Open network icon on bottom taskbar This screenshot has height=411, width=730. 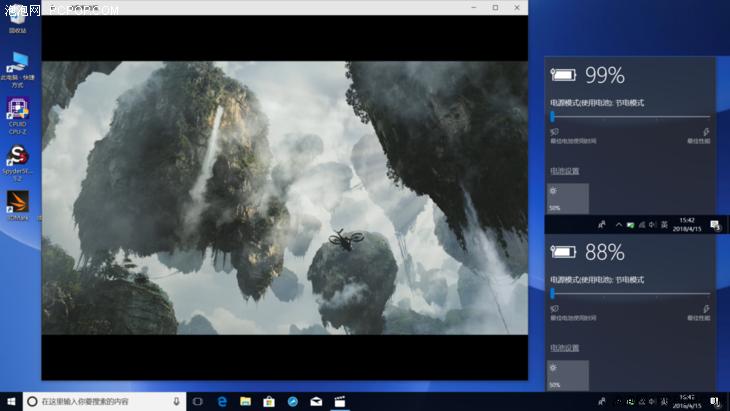coord(642,402)
